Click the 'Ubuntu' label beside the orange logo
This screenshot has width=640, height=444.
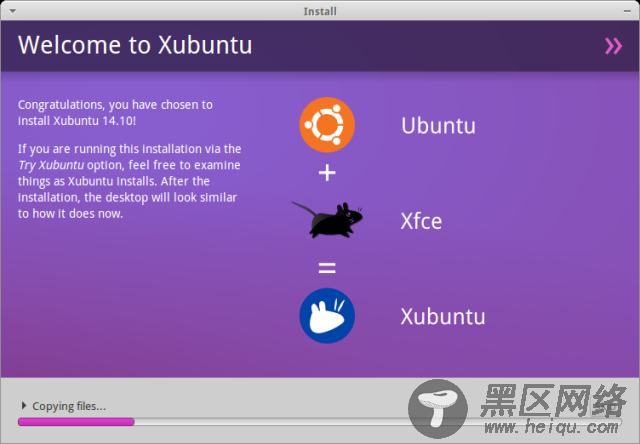438,126
